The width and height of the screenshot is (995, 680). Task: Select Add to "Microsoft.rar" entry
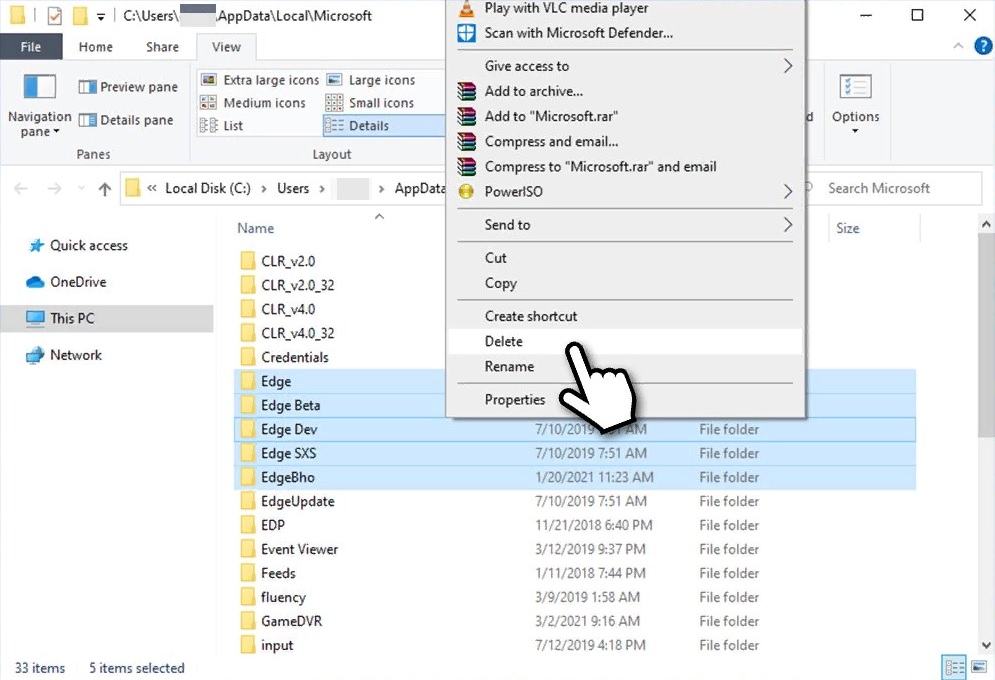pos(625,116)
